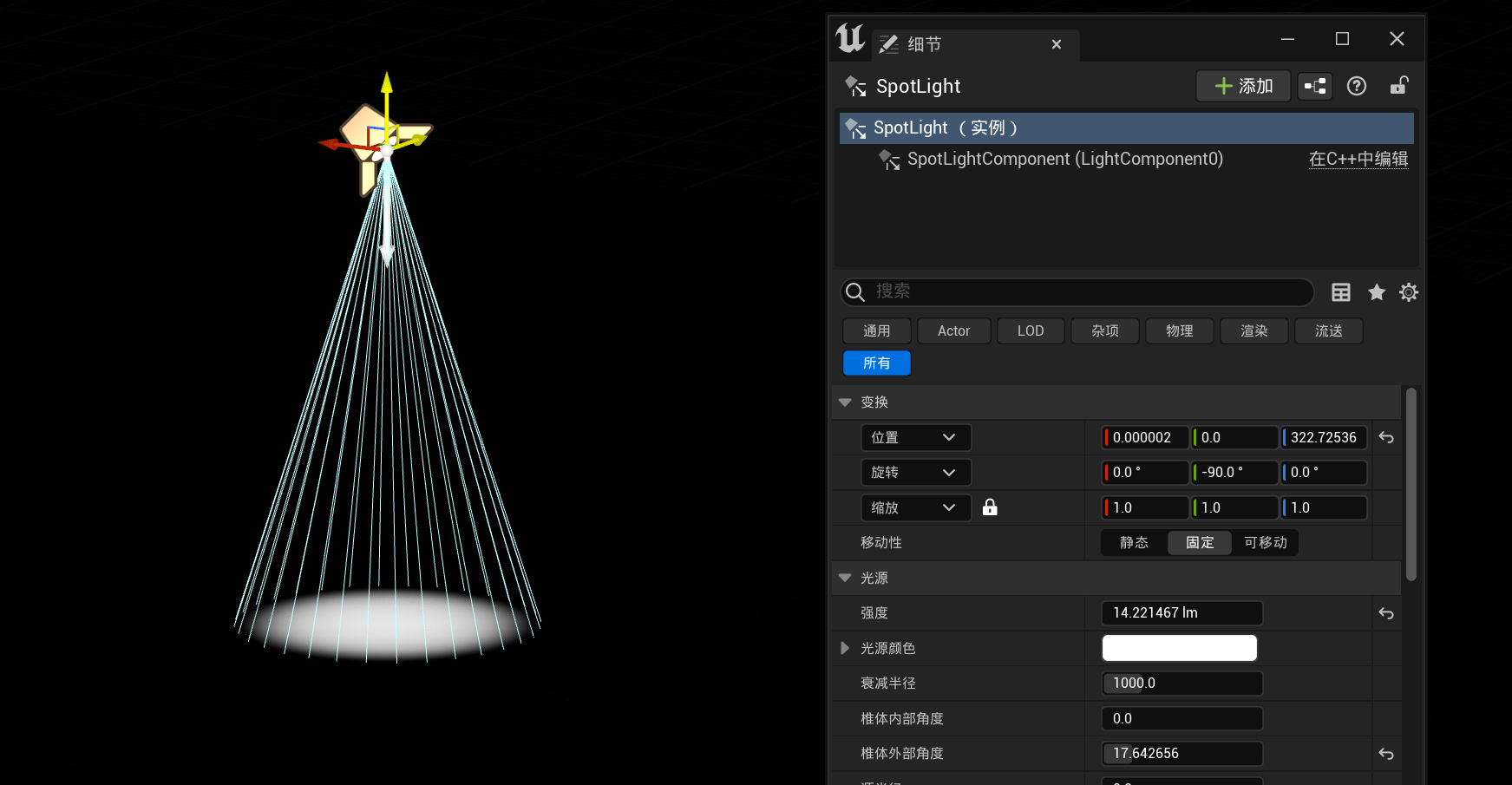Select the Actor filter tab
The image size is (1512, 785).
click(953, 331)
